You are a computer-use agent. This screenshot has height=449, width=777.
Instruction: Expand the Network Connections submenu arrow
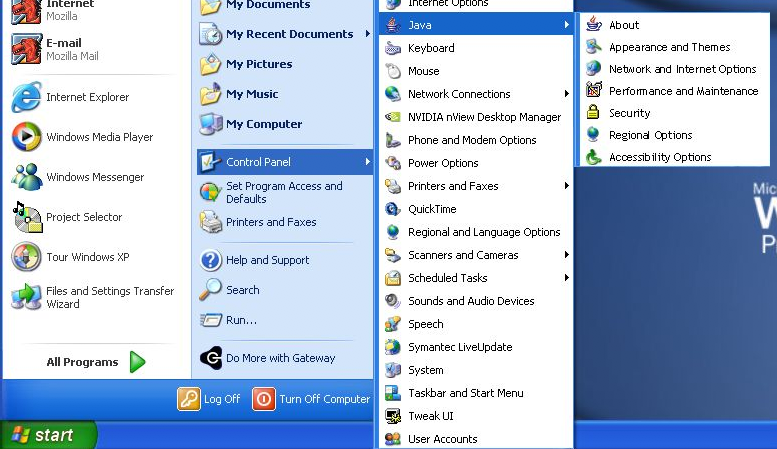566,94
